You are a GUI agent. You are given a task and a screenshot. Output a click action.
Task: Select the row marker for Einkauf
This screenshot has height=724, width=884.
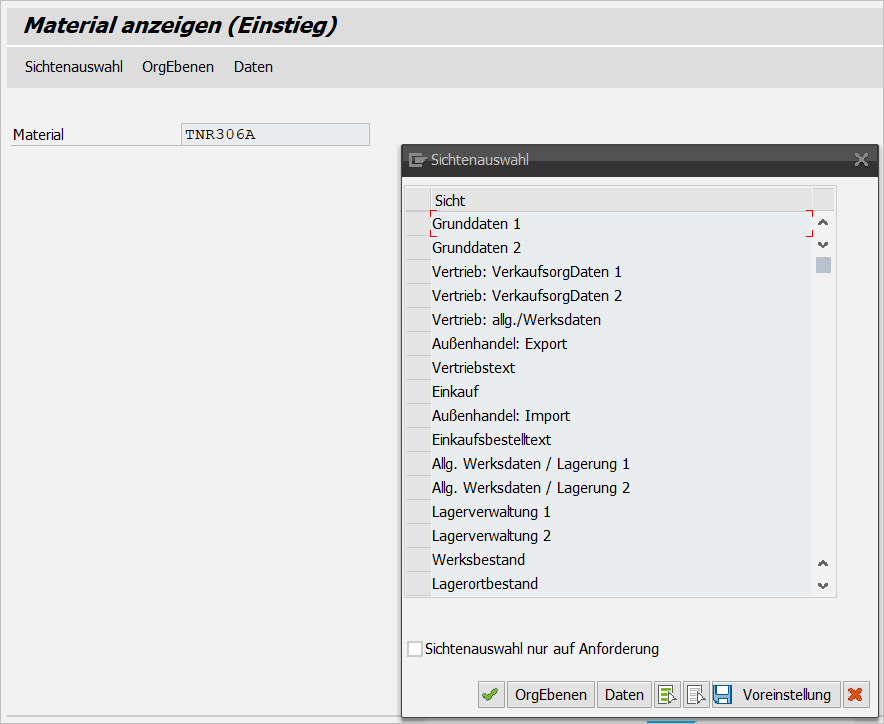pos(417,392)
